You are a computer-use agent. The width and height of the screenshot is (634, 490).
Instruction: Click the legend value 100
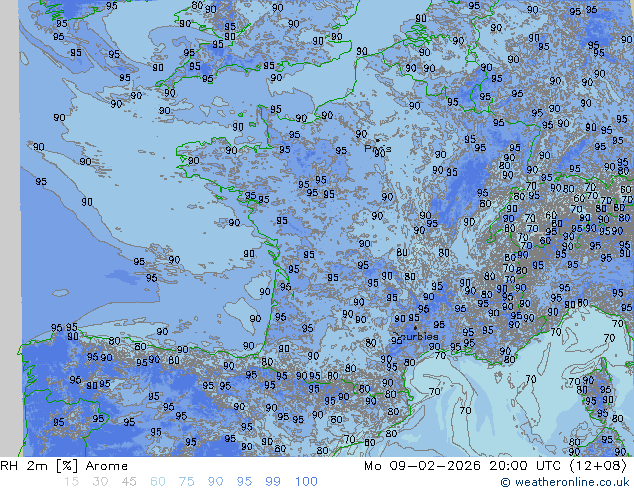tap(306, 482)
